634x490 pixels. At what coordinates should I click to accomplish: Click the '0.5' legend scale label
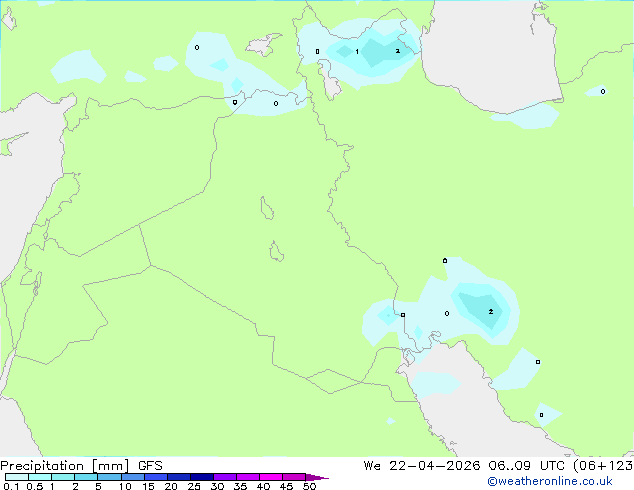pyautogui.click(x=35, y=486)
